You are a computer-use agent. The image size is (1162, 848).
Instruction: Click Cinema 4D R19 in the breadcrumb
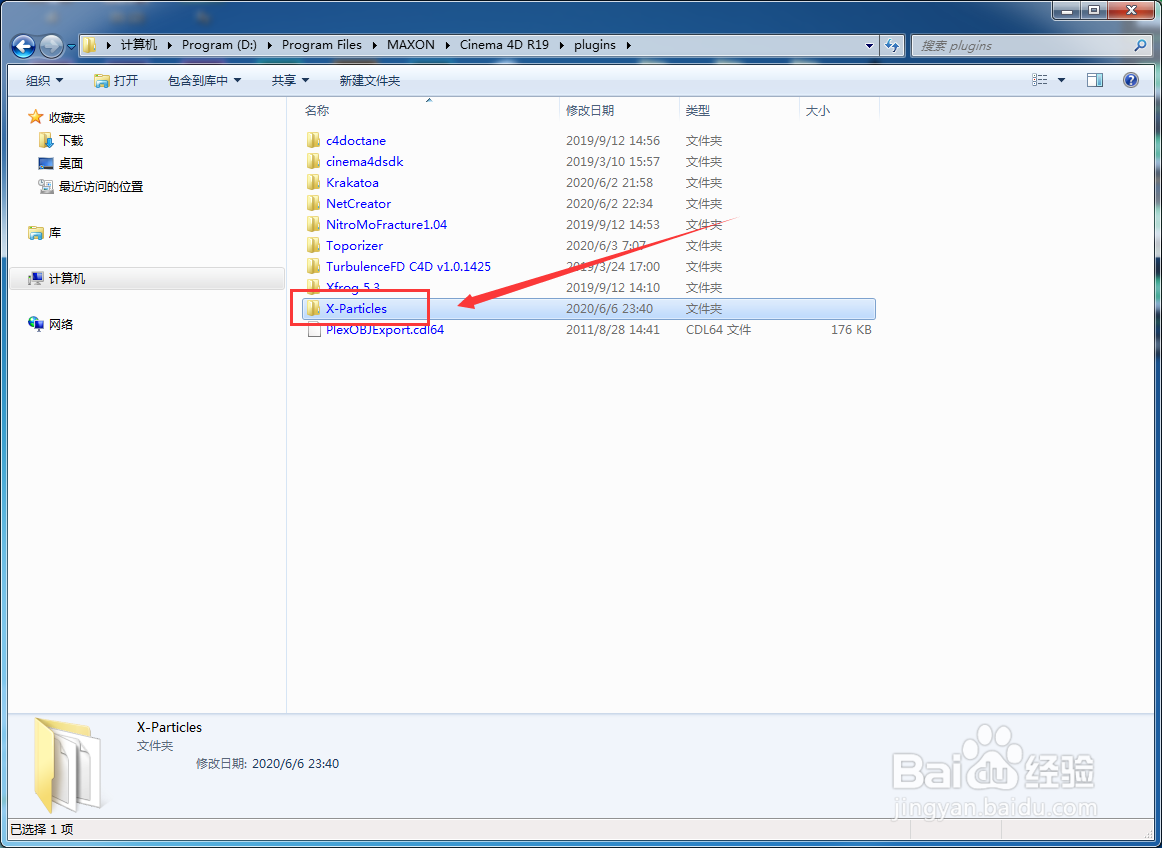coord(504,44)
